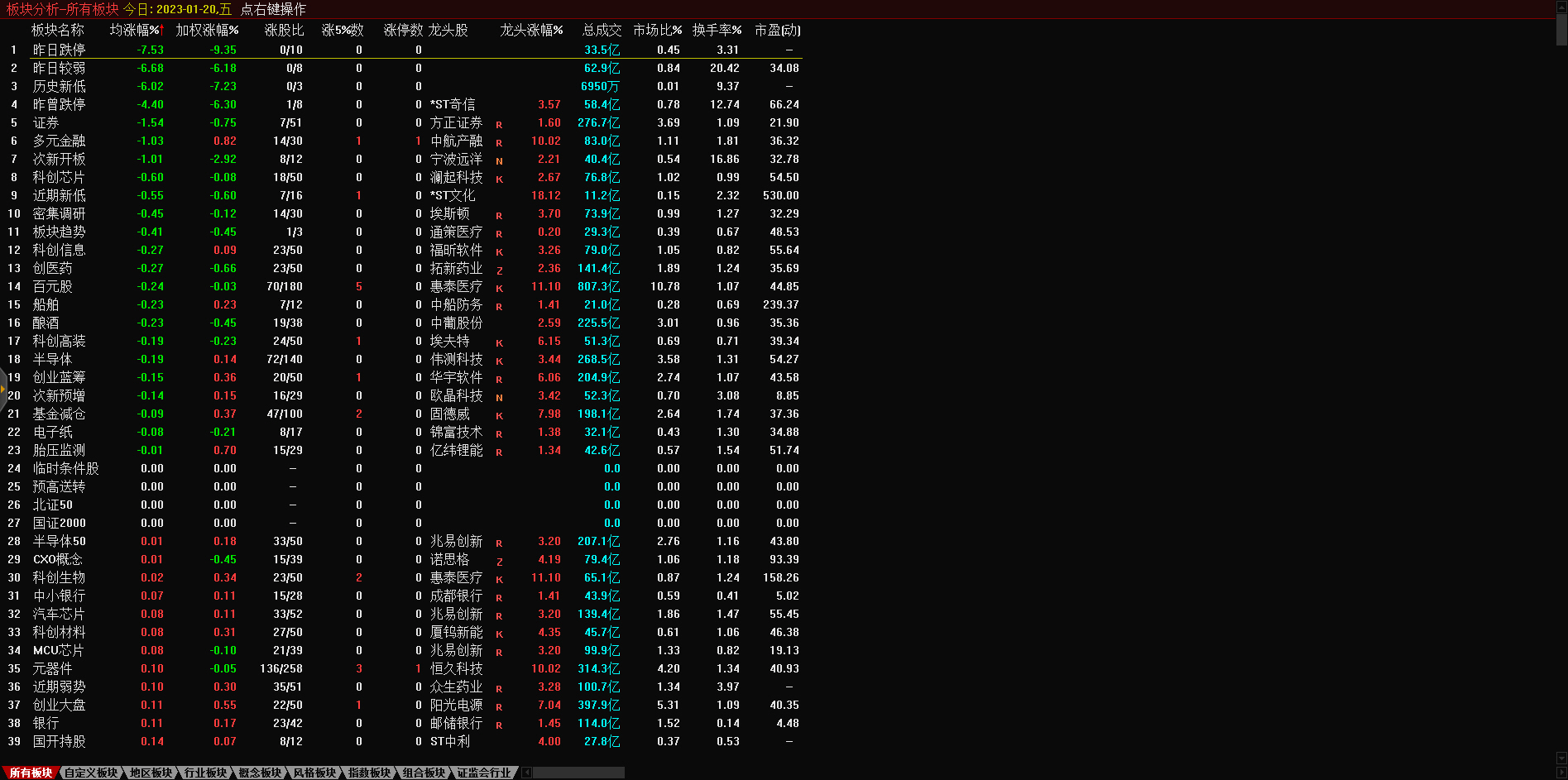This screenshot has height=780, width=1568.
Task: Switch to 概念板块 tab
Action: coord(260,773)
